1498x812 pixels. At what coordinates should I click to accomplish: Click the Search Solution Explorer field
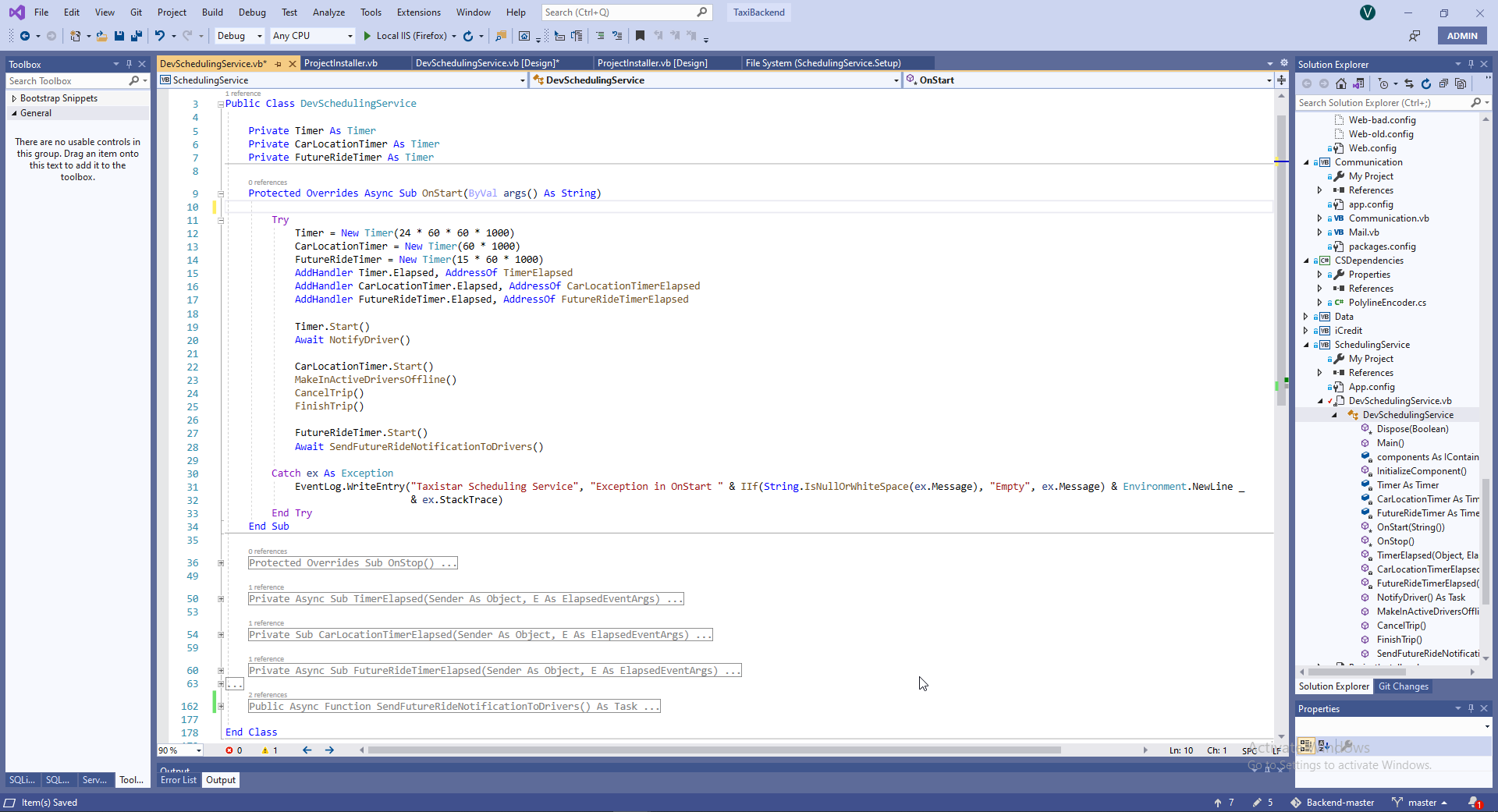click(1393, 103)
